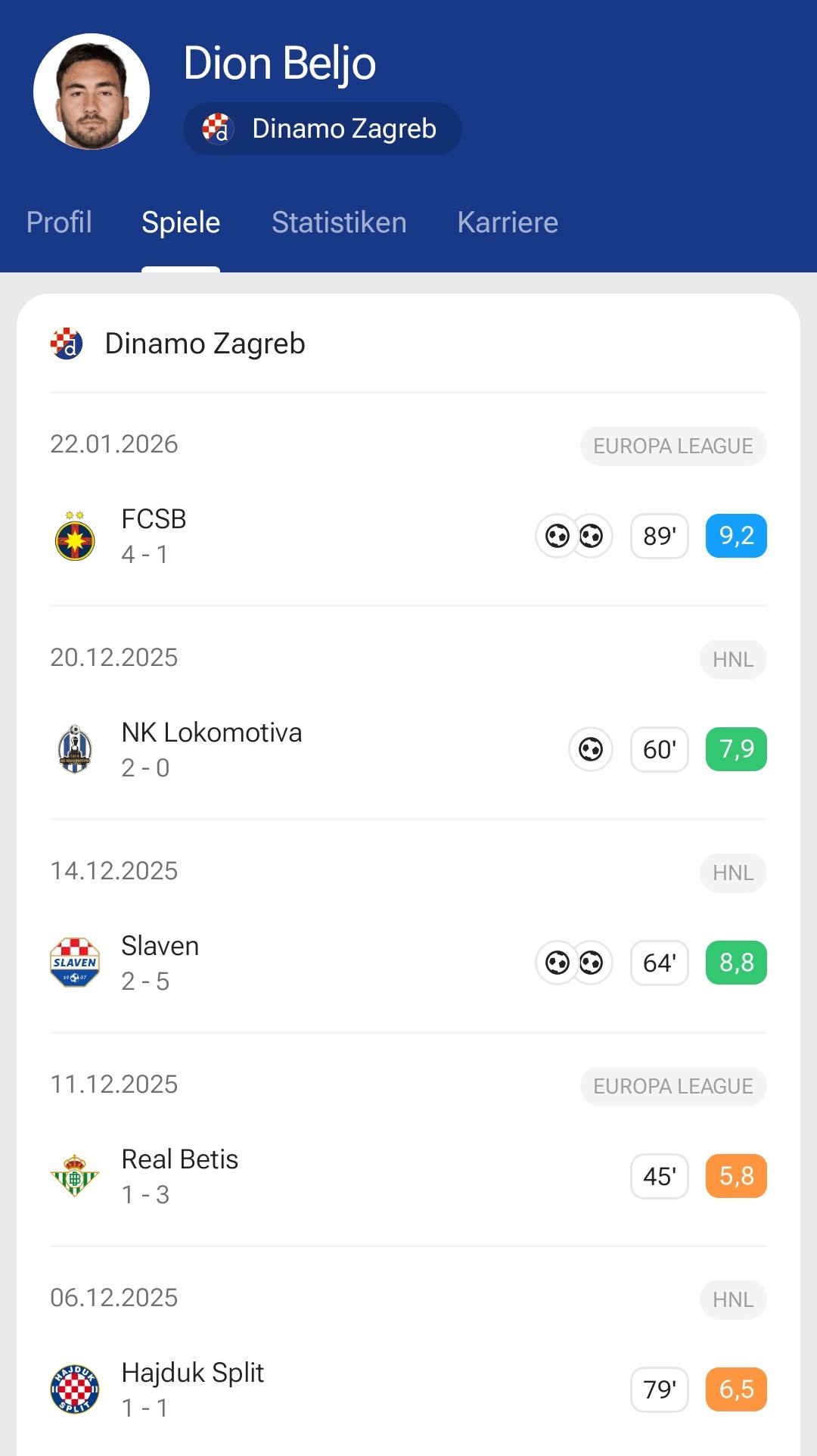
Task: Click the 89' minutes-played badge
Action: pos(660,536)
